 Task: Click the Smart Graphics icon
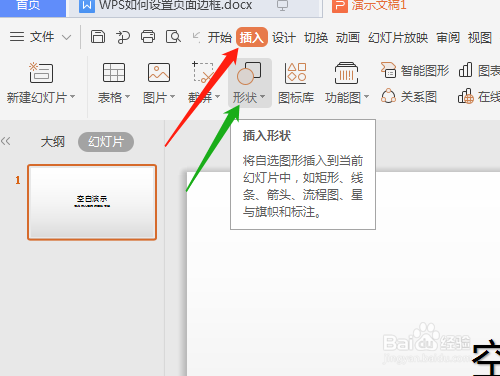tap(388, 70)
